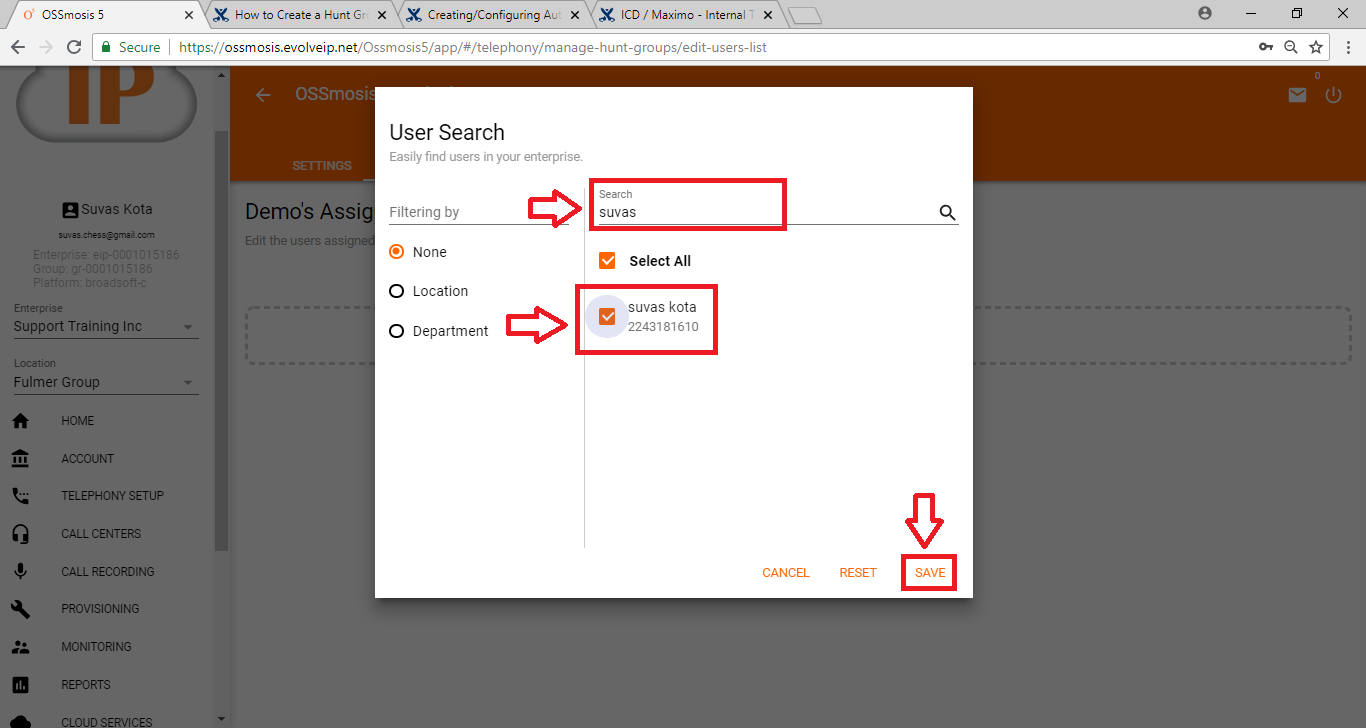Select the Department filter radio button

[397, 331]
